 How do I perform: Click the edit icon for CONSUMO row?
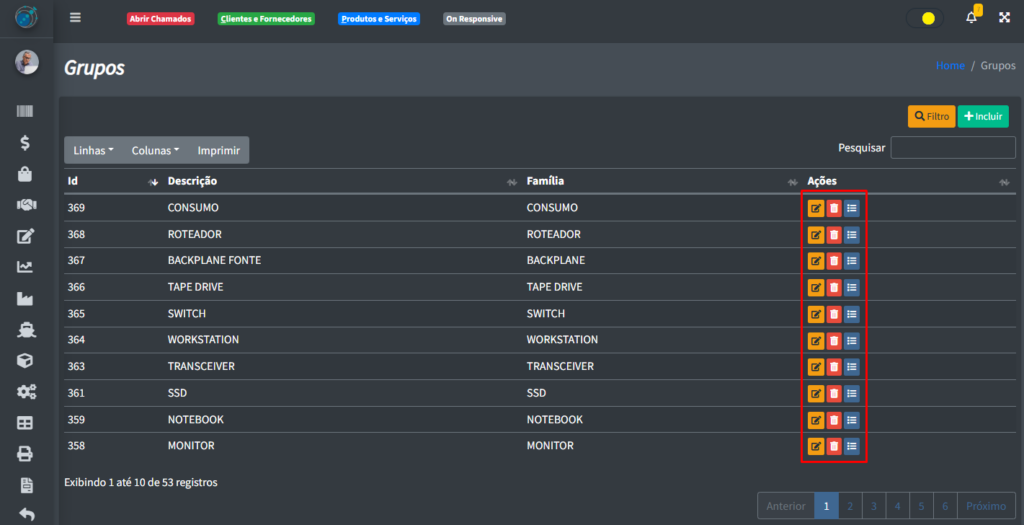tap(816, 208)
